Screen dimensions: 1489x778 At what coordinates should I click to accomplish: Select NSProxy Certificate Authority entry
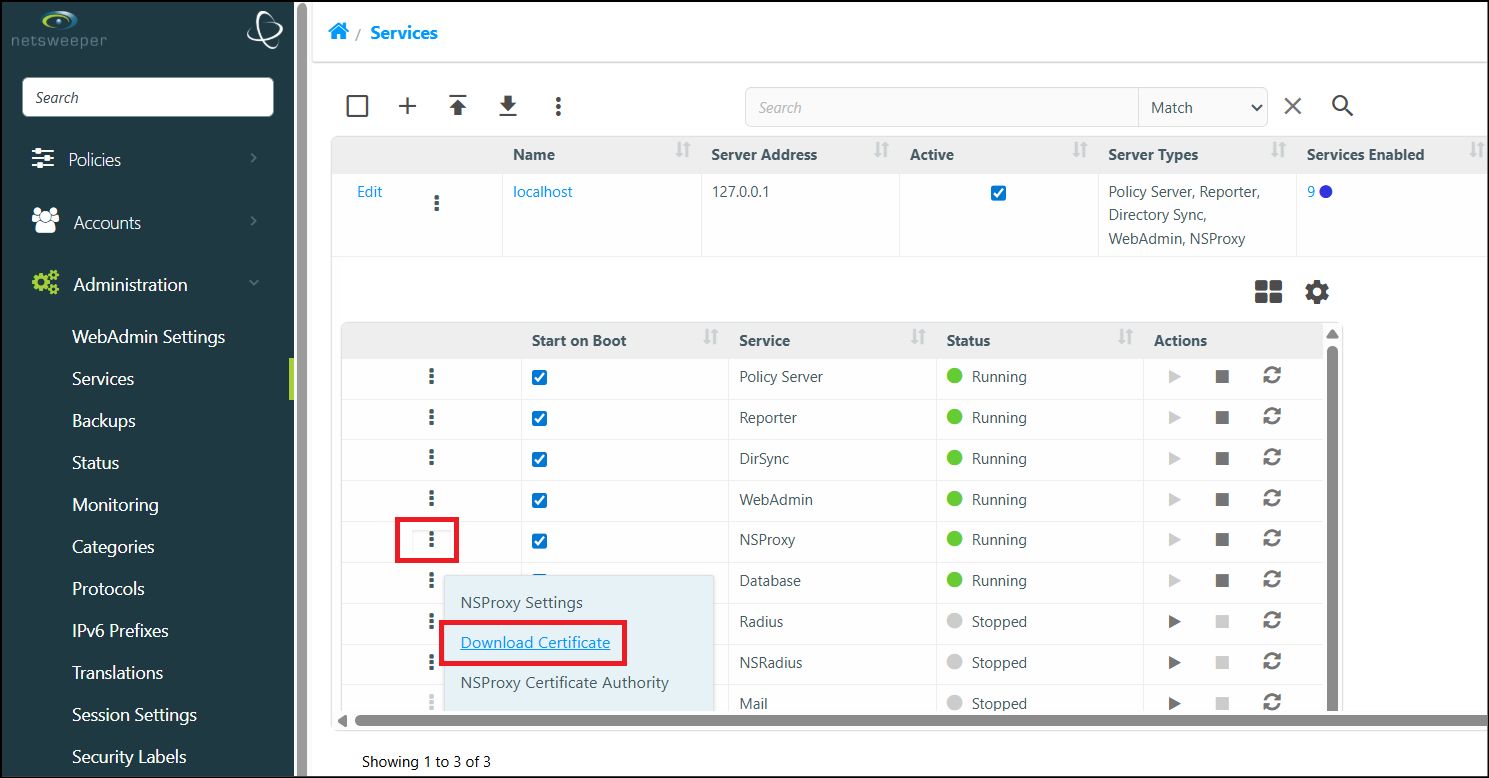564,682
